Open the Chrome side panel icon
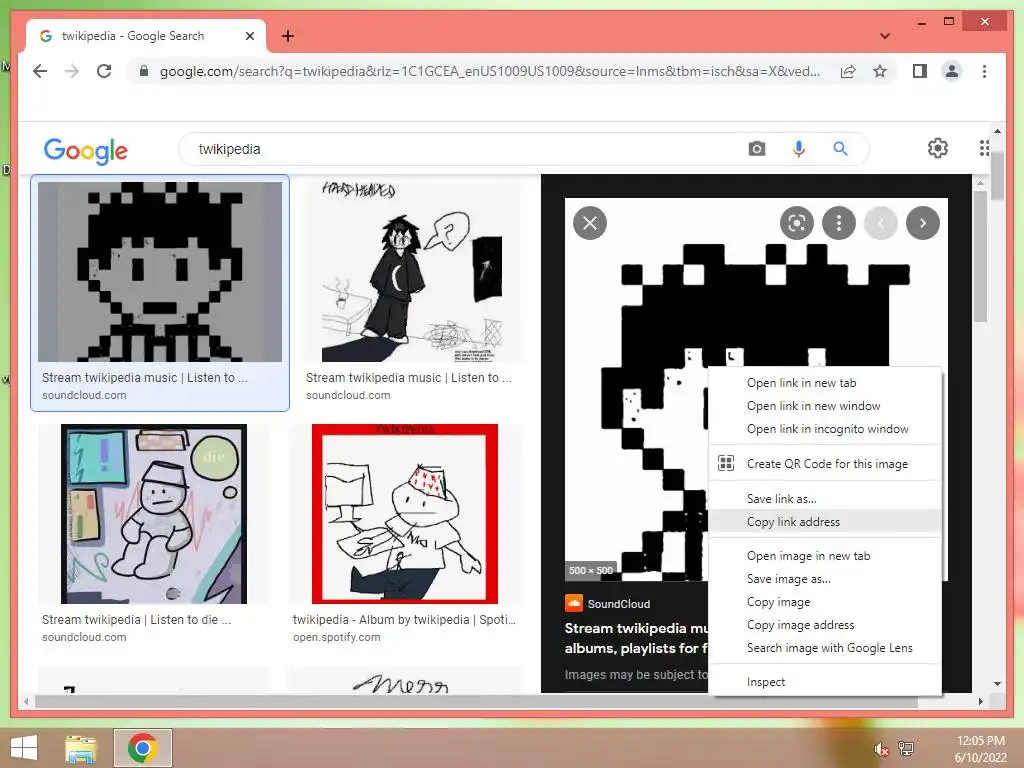This screenshot has height=768, width=1024. (x=920, y=71)
